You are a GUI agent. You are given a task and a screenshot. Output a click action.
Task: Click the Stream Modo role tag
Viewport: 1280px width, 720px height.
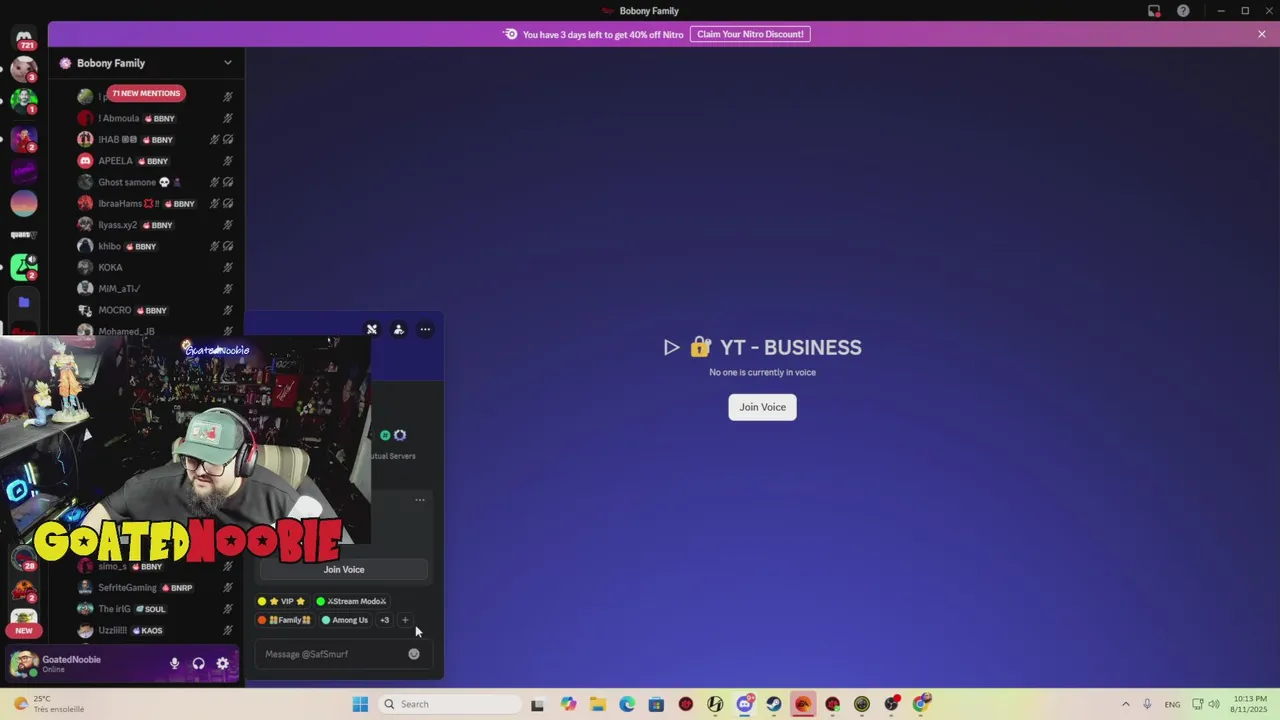[x=351, y=602]
